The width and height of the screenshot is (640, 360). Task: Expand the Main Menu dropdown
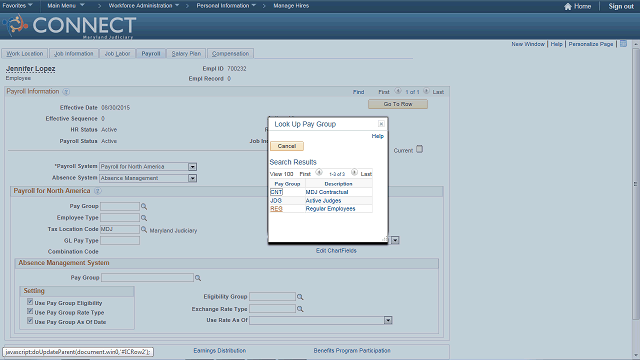66,6
